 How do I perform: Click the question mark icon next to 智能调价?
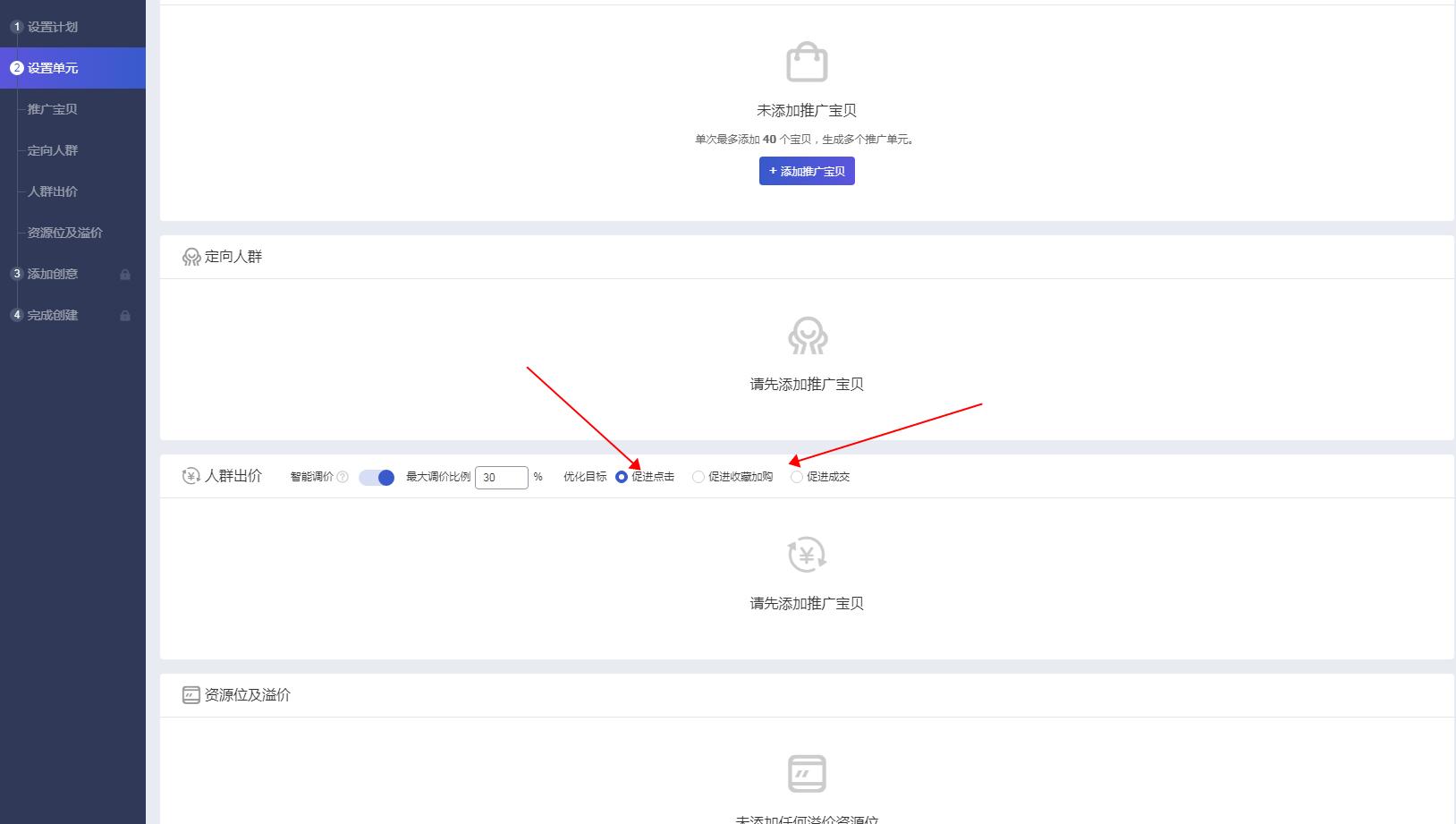[x=343, y=477]
